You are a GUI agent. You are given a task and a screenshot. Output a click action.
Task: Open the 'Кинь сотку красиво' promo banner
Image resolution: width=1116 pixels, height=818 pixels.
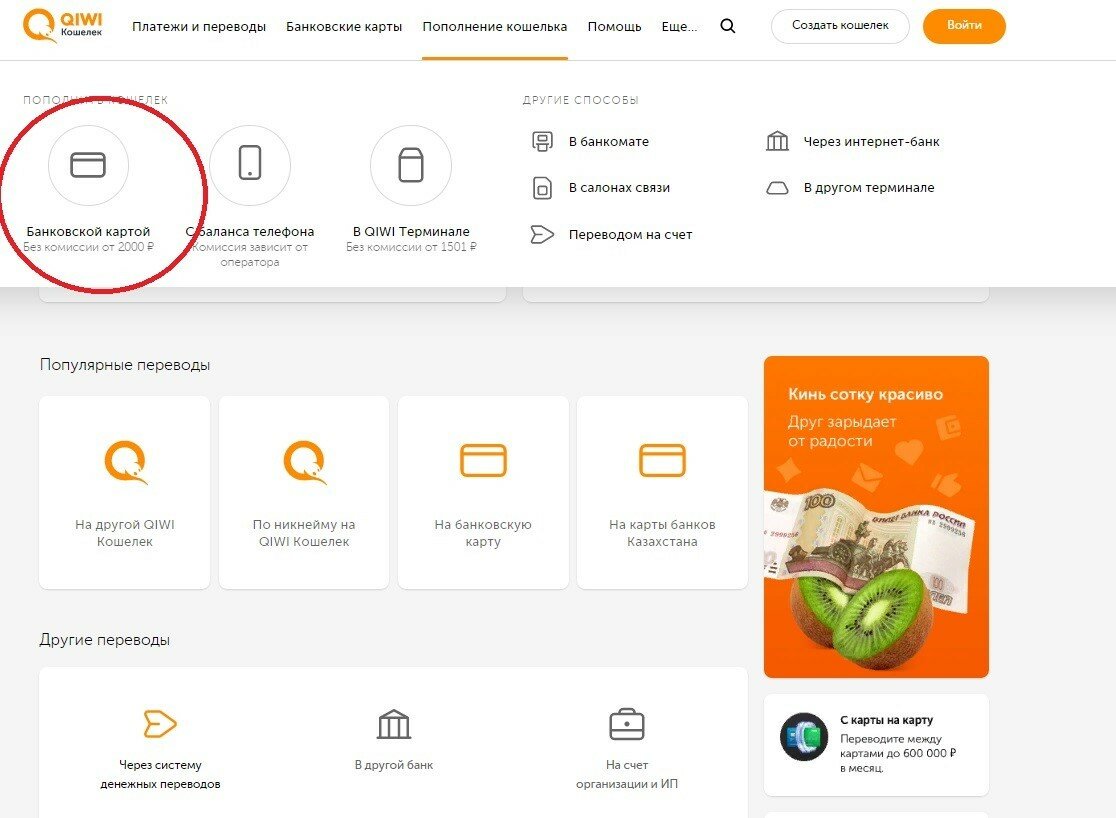click(876, 516)
